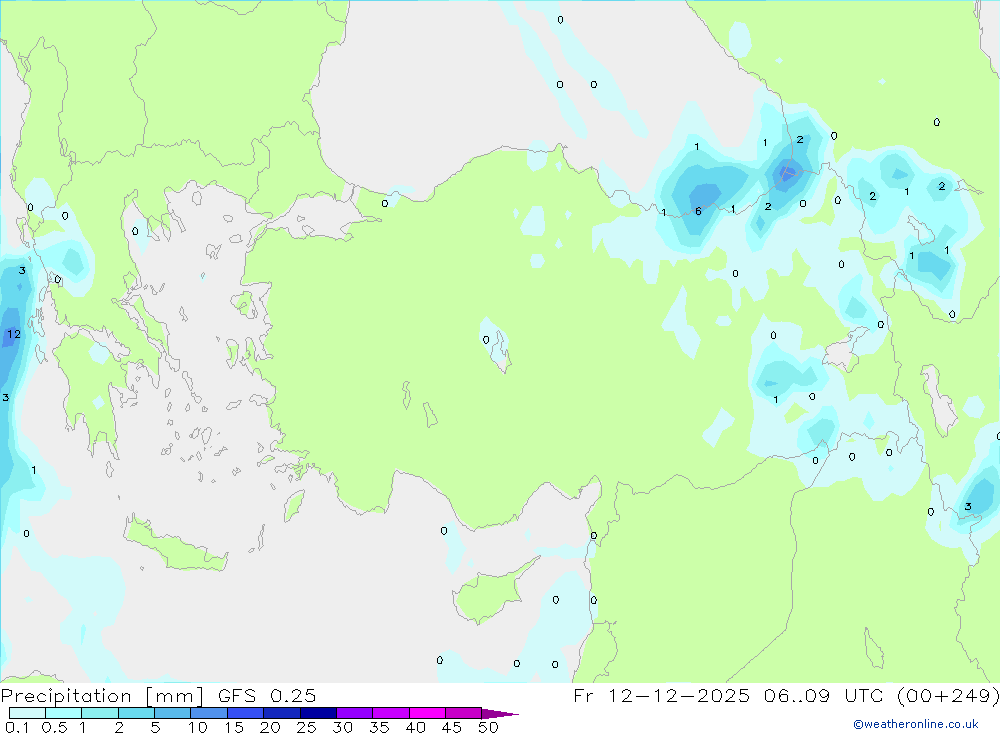
Task: Pick the 2–5 mm legend color swatch
Action: (136, 713)
